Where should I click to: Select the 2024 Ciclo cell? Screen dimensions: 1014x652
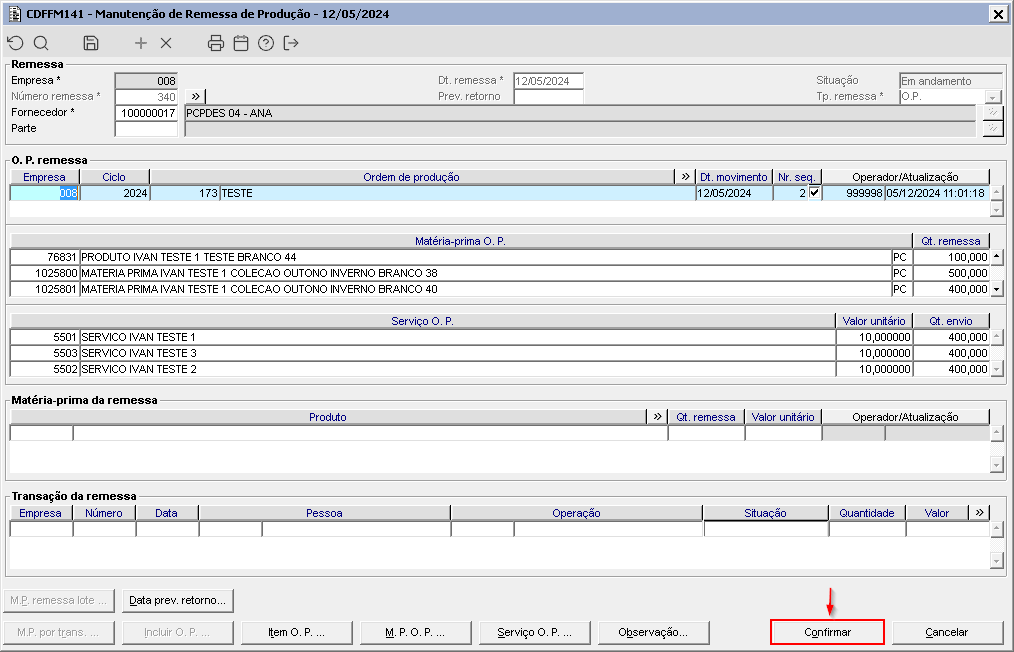pos(115,193)
